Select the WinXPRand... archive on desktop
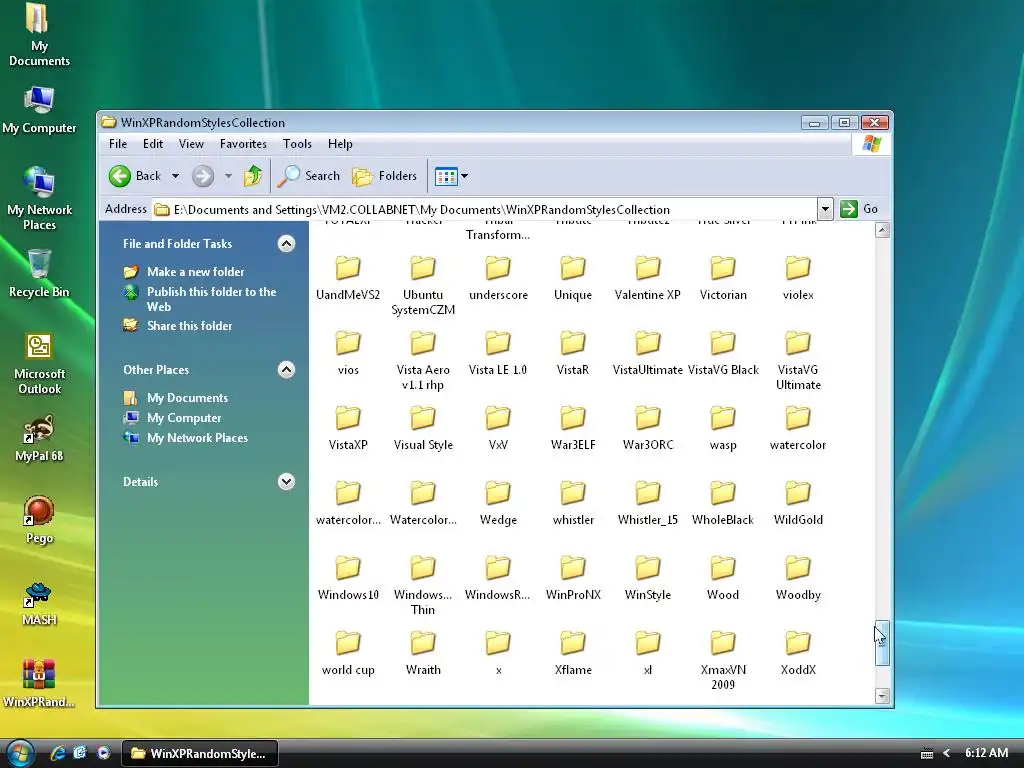The height and width of the screenshot is (768, 1024). click(x=39, y=684)
